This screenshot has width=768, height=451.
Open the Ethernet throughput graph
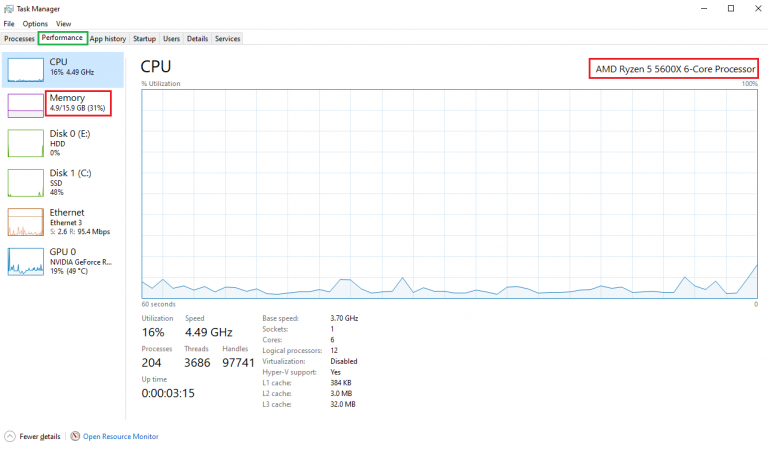click(26, 222)
